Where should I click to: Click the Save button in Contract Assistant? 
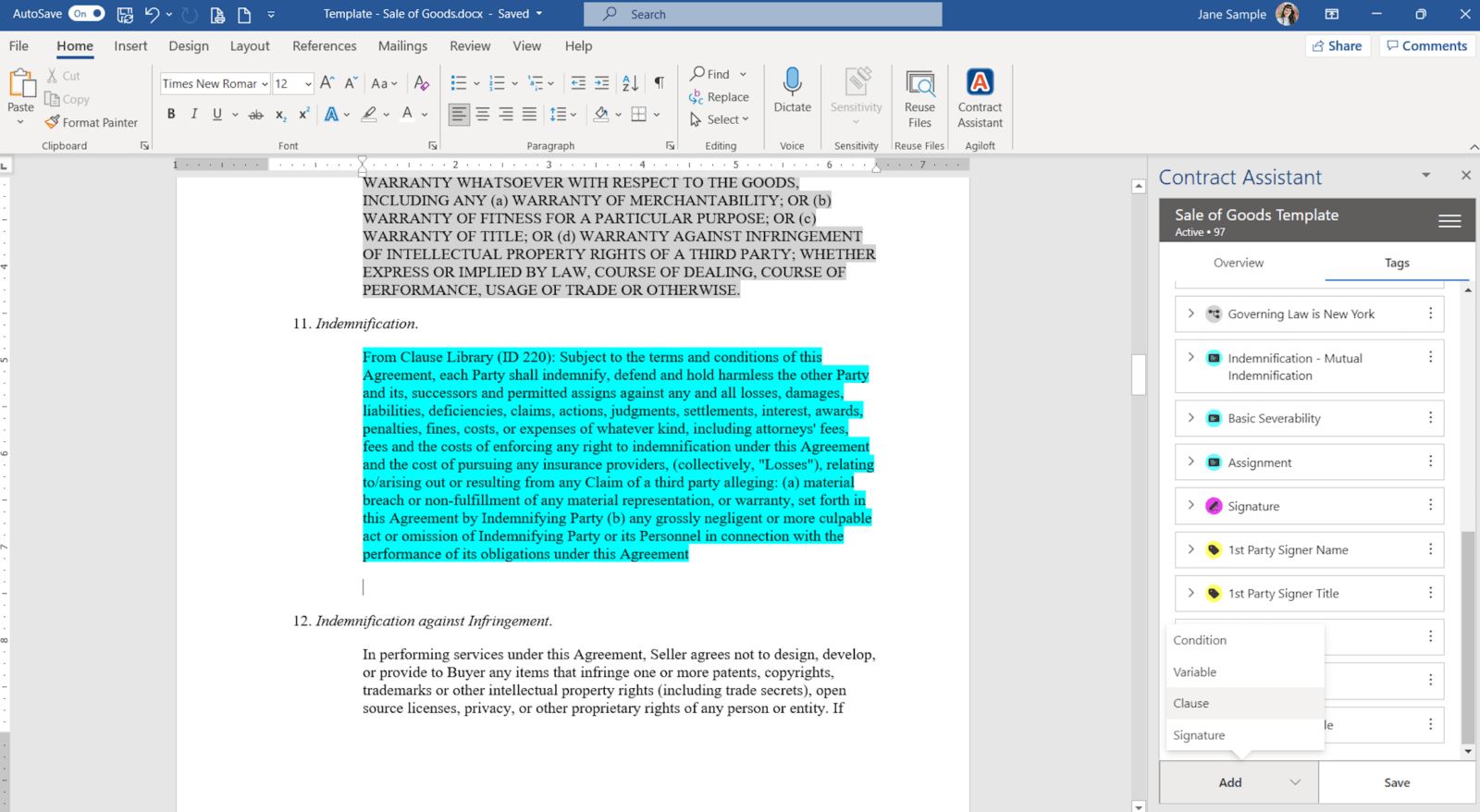[1396, 782]
